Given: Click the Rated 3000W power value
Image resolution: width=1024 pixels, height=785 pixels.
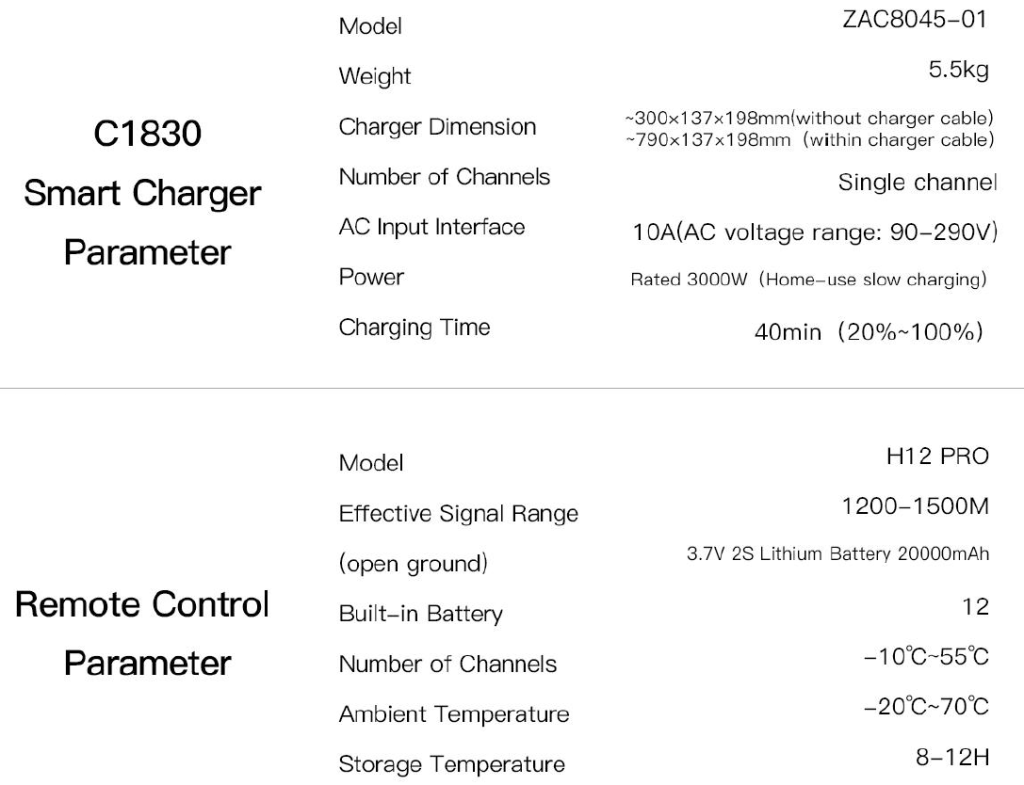Looking at the screenshot, I should [808, 280].
